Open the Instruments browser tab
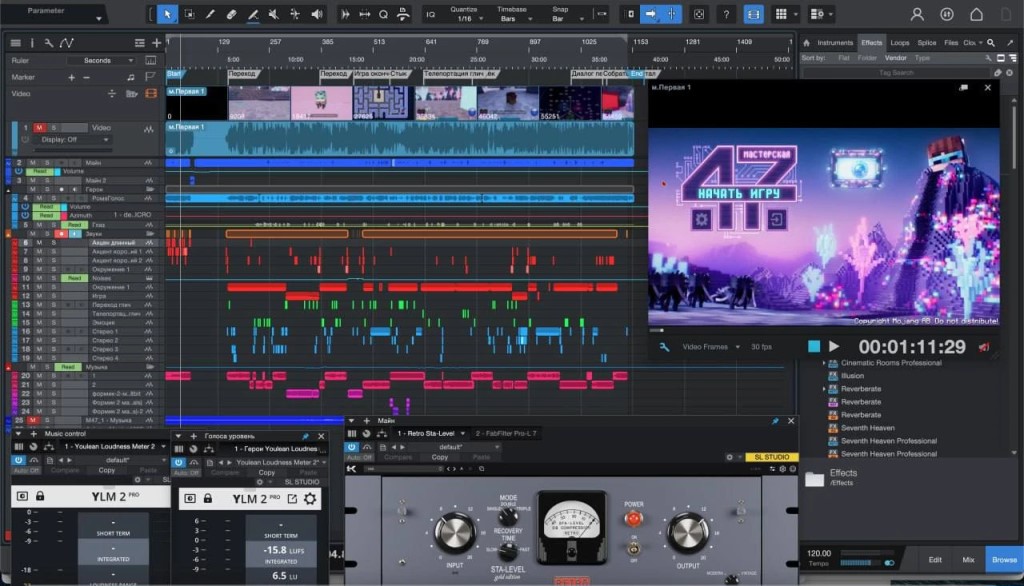Screen dimensions: 1024x586 point(835,42)
